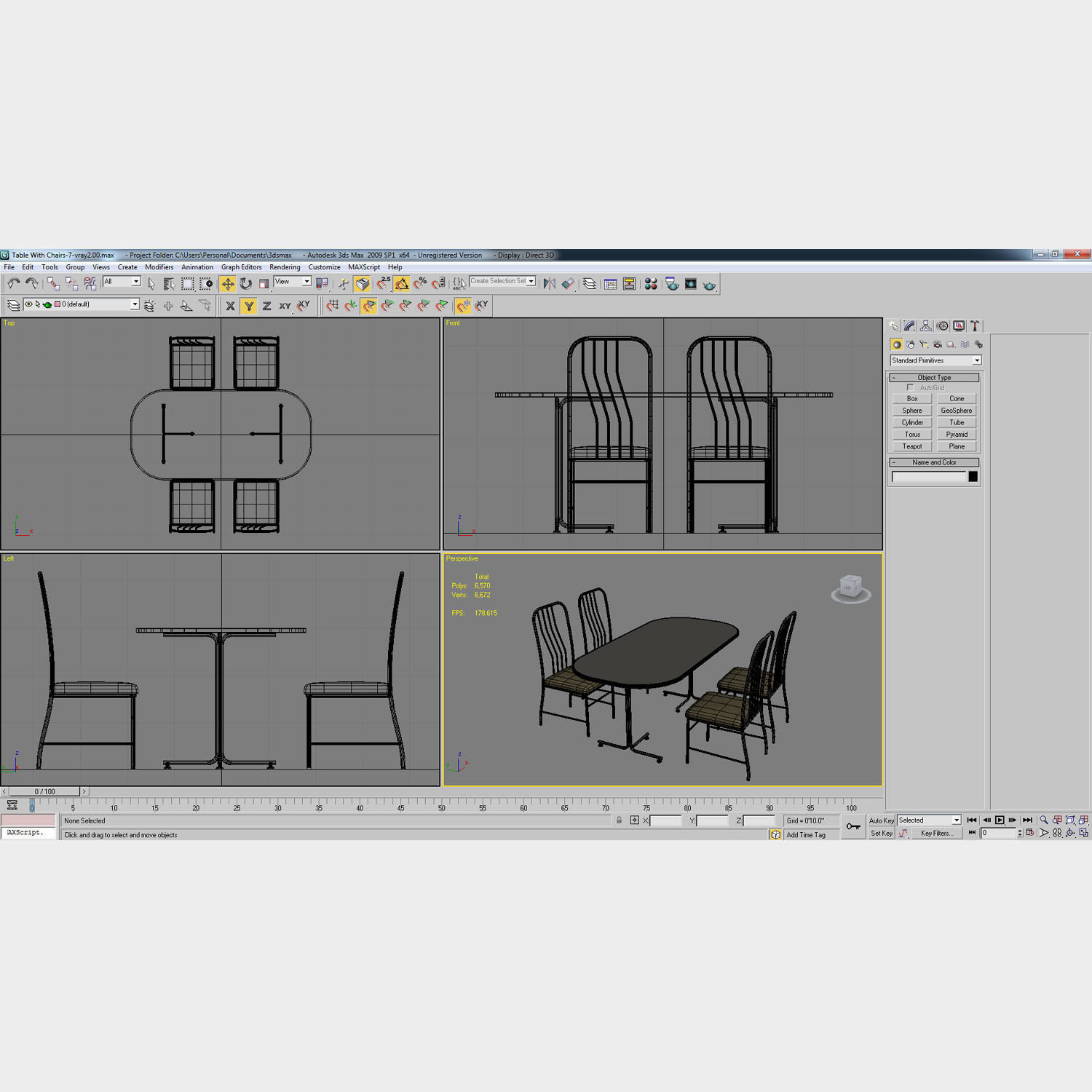Open Render Setup teapot icon
1092x1092 pixels.
[672, 284]
